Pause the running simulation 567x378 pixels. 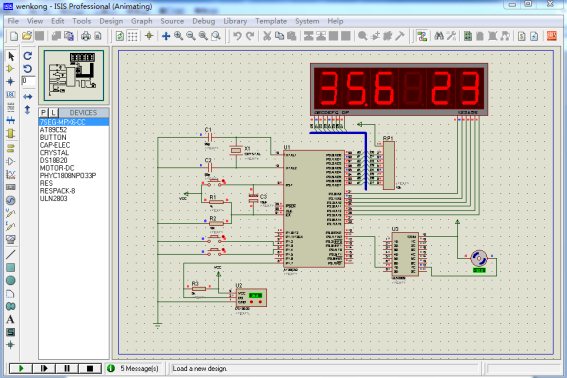coord(67,368)
